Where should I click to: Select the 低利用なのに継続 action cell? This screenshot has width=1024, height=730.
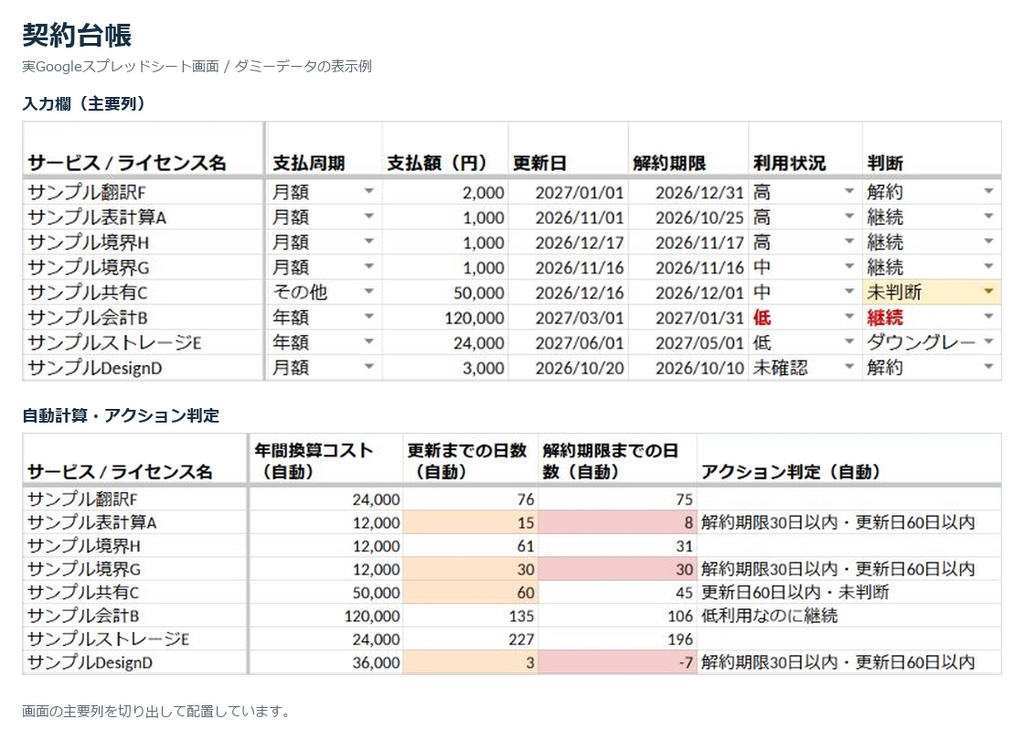849,616
